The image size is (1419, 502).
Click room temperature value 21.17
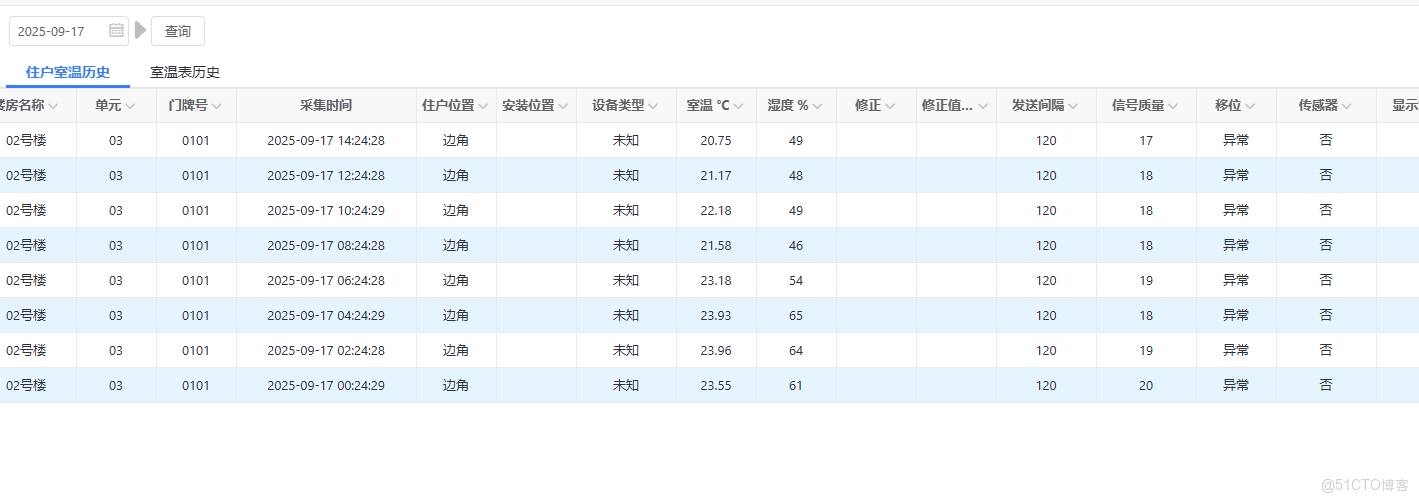[x=716, y=175]
